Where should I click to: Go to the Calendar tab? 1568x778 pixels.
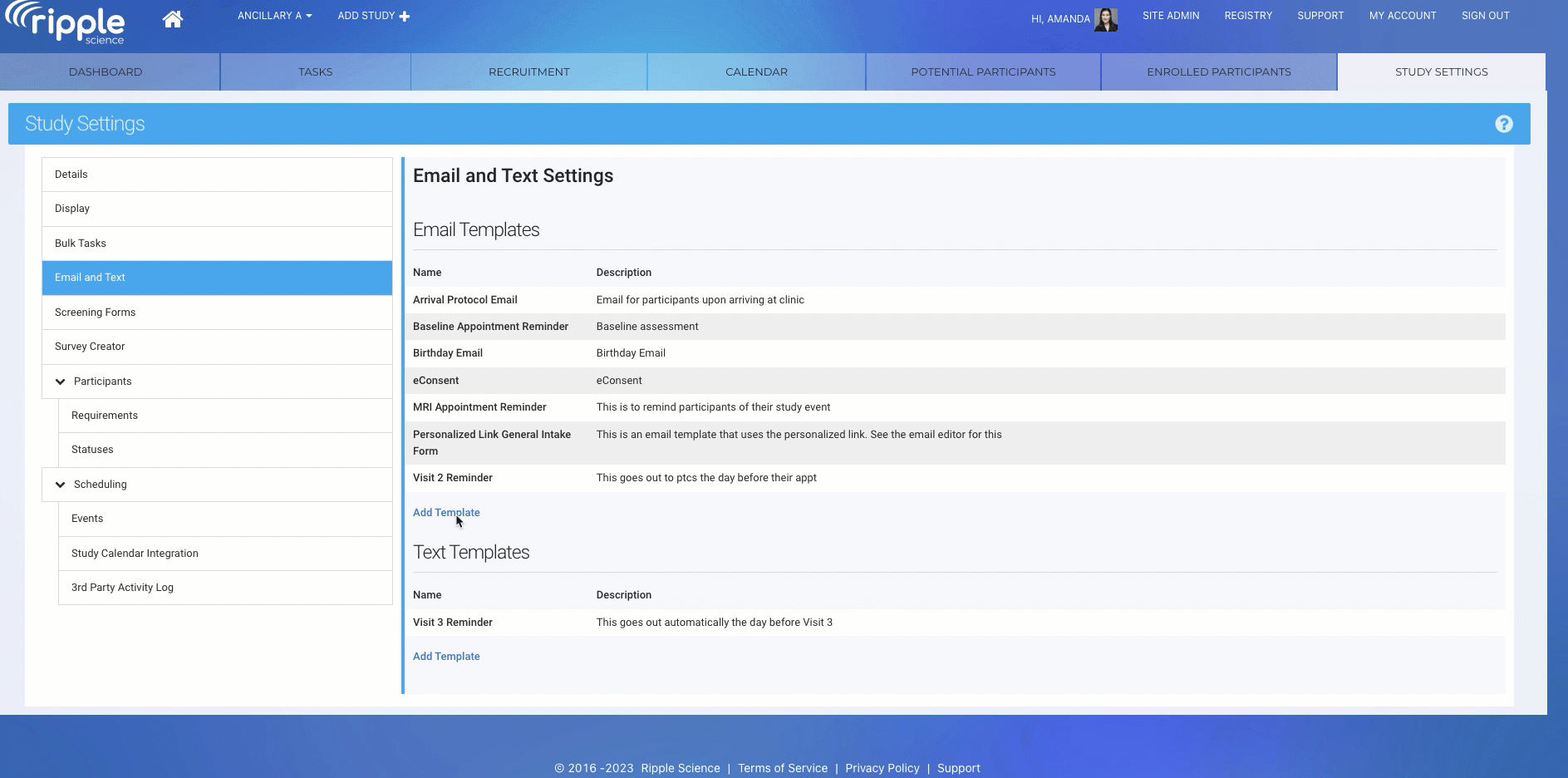pyautogui.click(x=756, y=72)
